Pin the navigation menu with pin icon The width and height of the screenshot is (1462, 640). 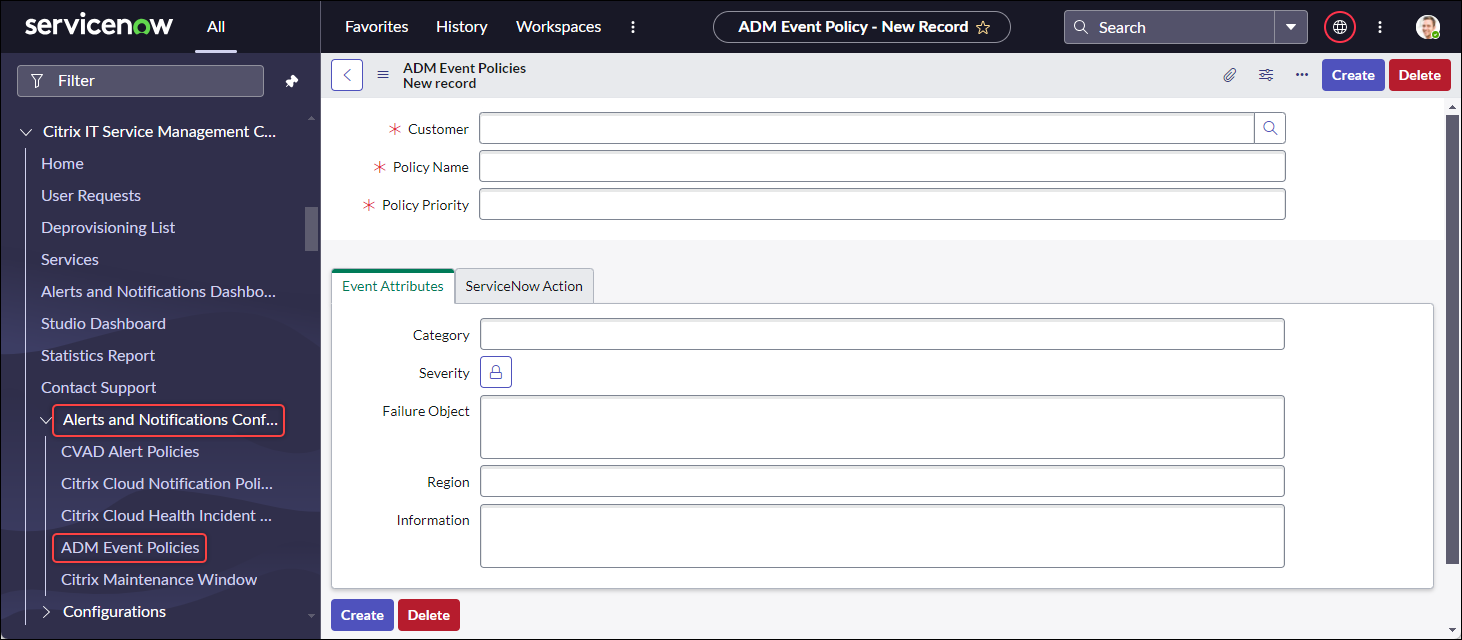coord(292,81)
